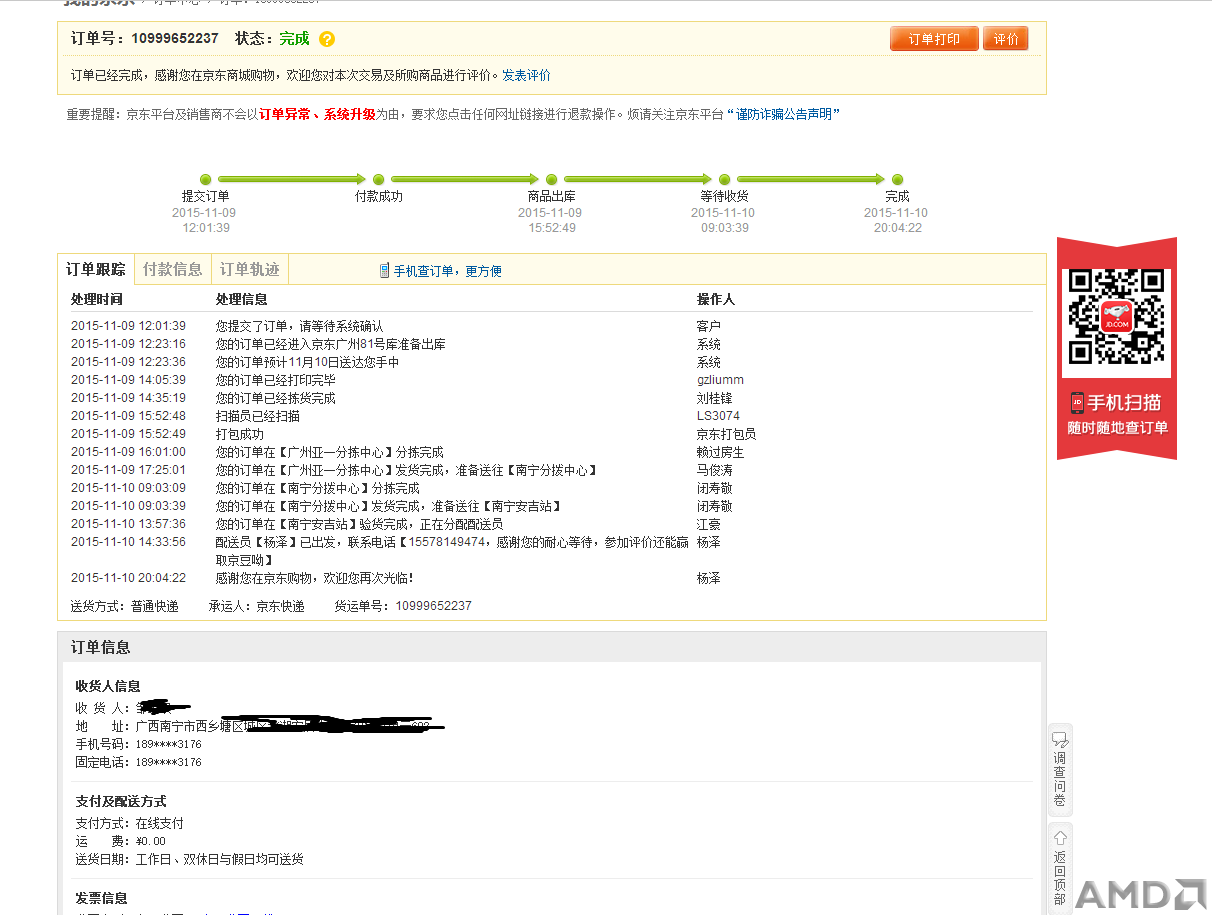This screenshot has height=915, width=1212.
Task: Click the JD QR code image
Action: (x=1116, y=317)
